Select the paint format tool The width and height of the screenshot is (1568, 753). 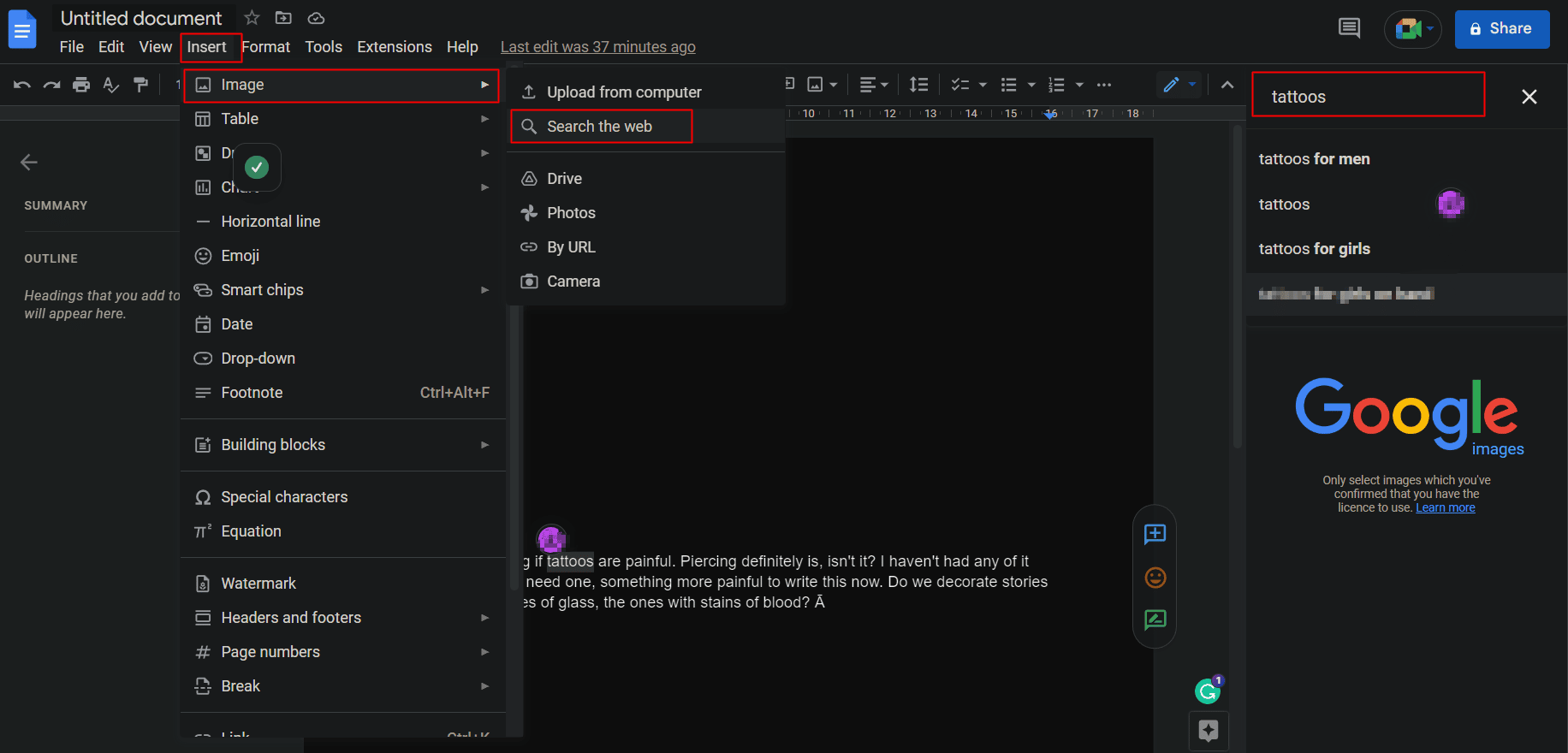(141, 85)
